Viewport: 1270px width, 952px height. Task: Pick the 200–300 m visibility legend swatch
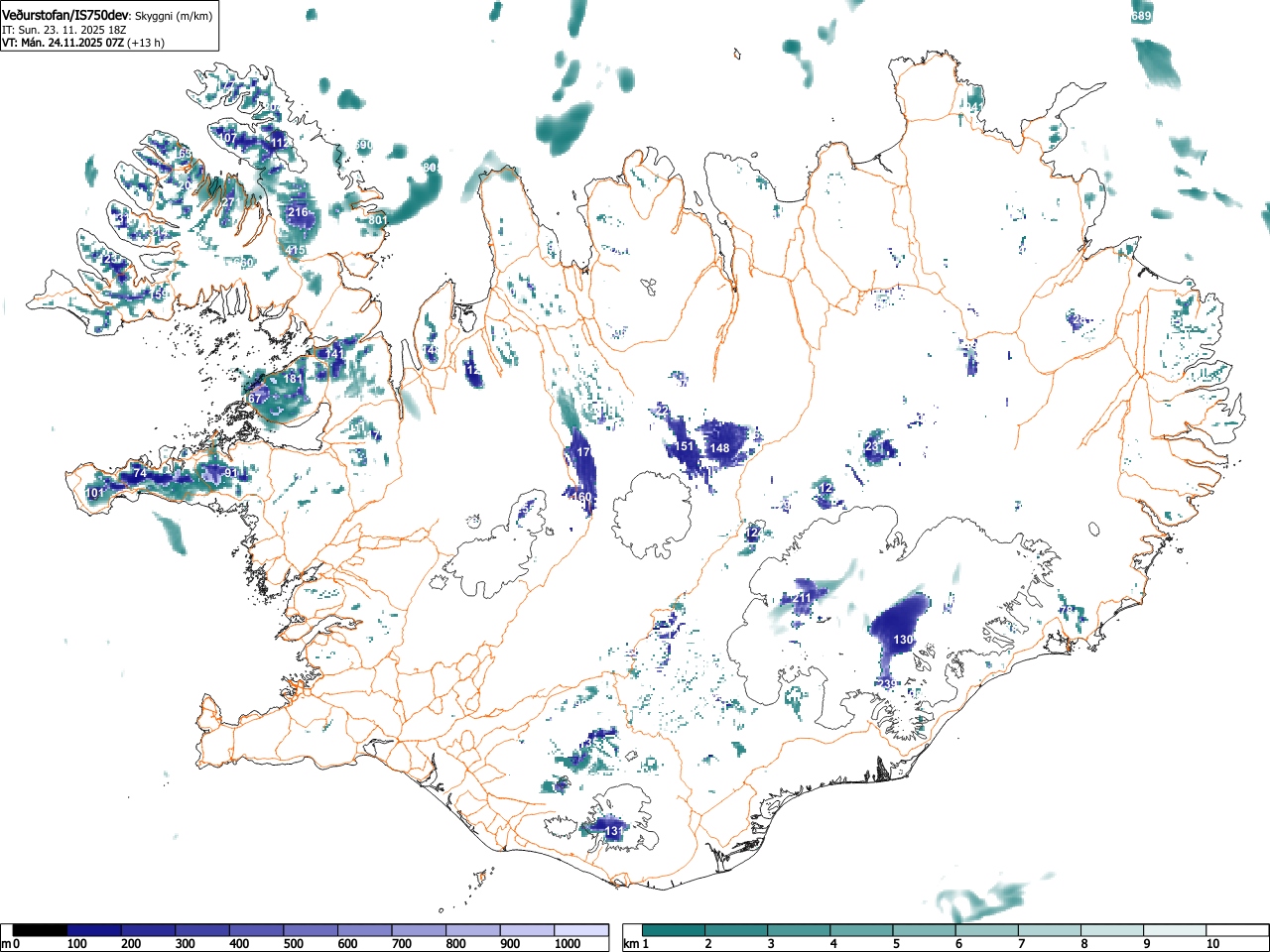click(149, 930)
